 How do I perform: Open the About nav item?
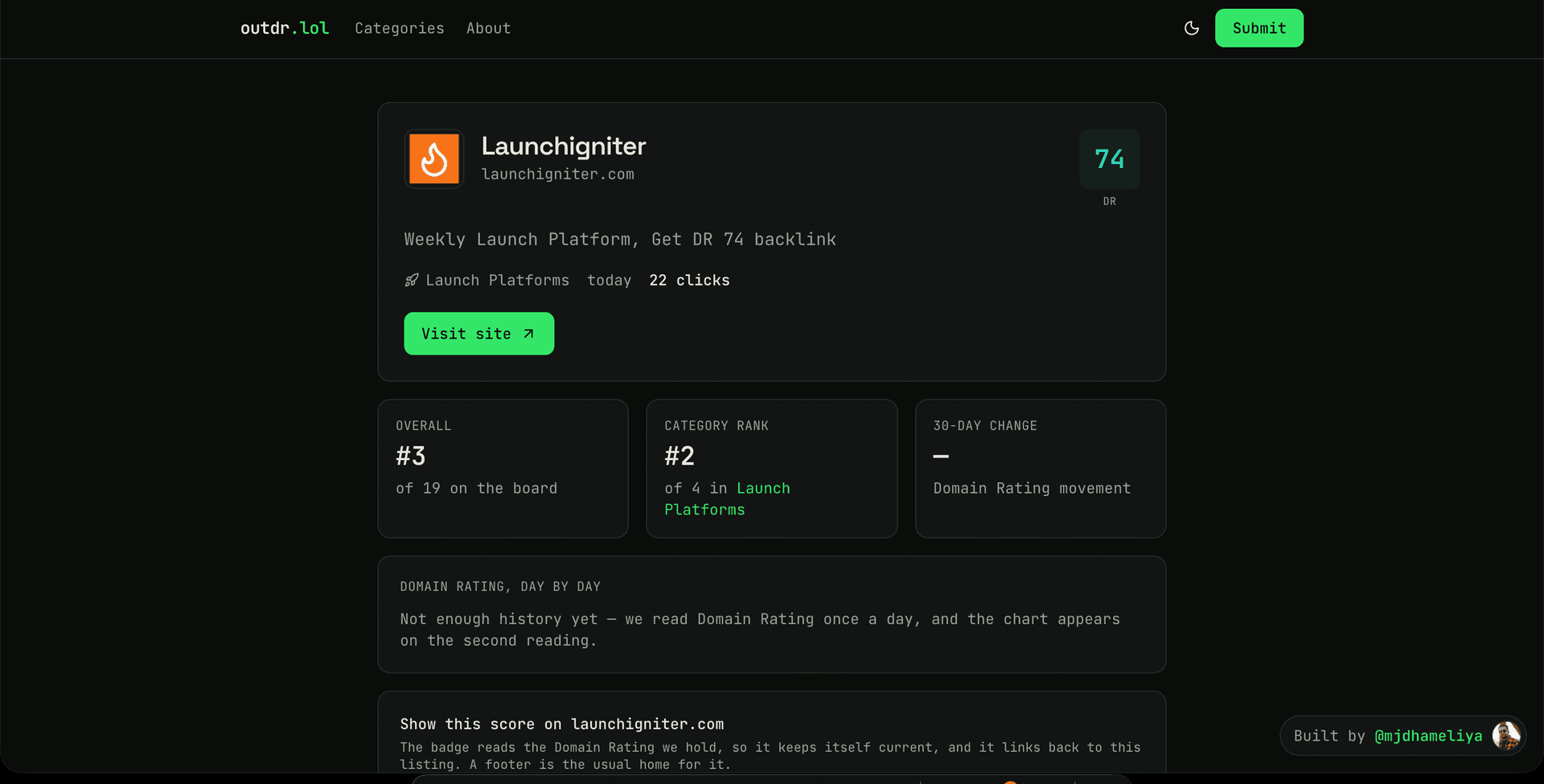(x=488, y=28)
